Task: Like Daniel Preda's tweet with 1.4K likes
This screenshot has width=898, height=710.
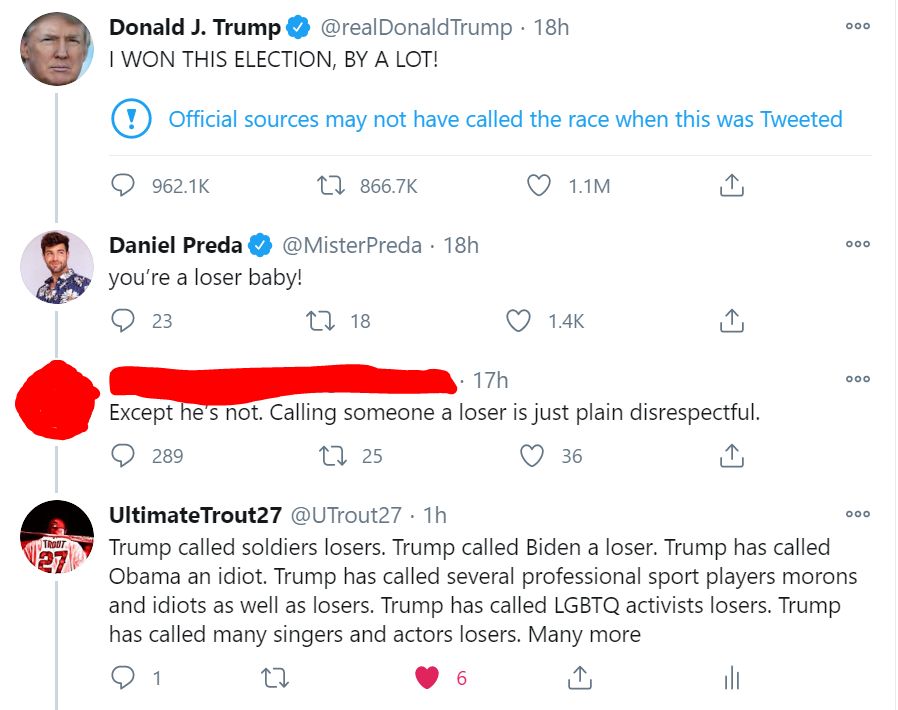Action: (518, 320)
